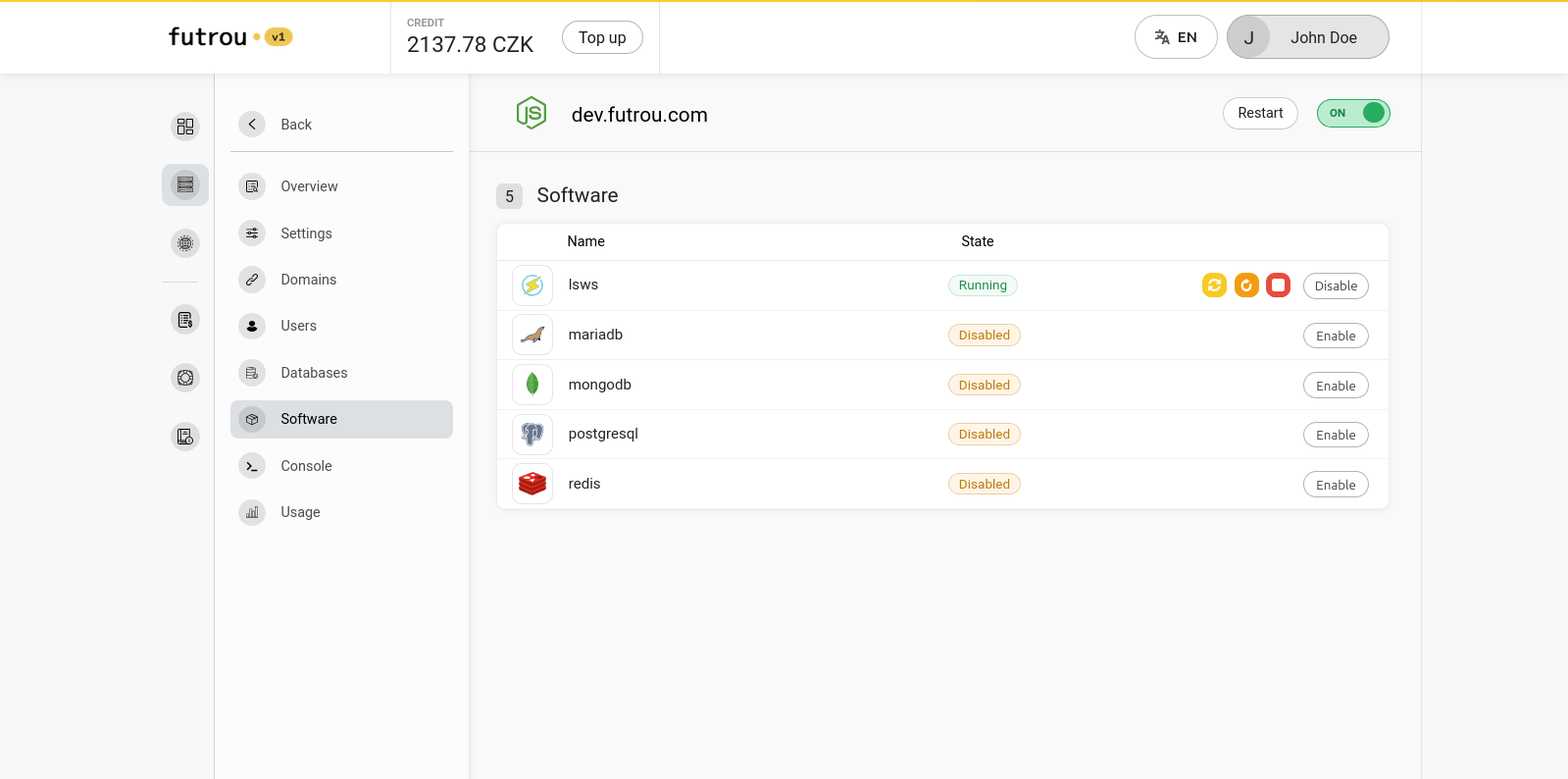Click the Top up button
Screen dimensions: 1568x779
(602, 37)
